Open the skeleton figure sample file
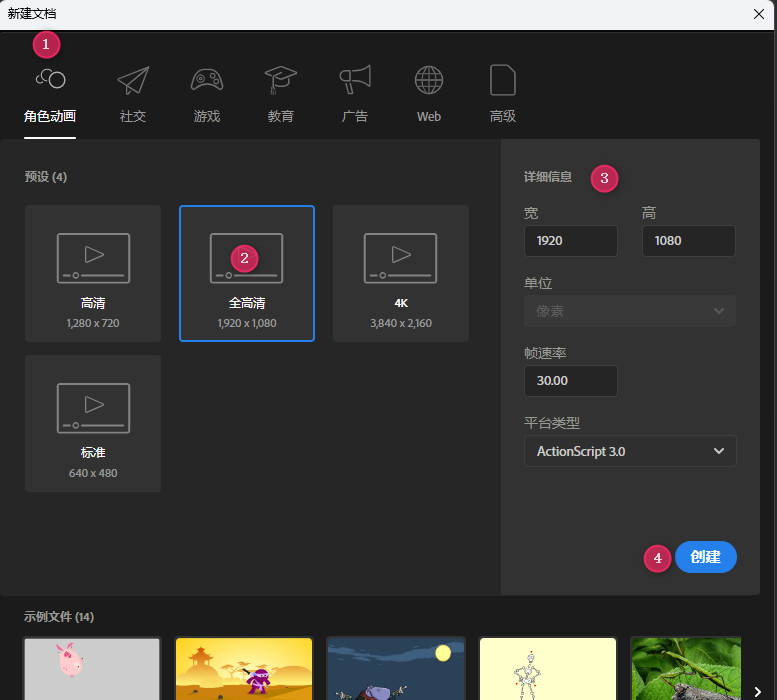777x700 pixels. click(548, 668)
